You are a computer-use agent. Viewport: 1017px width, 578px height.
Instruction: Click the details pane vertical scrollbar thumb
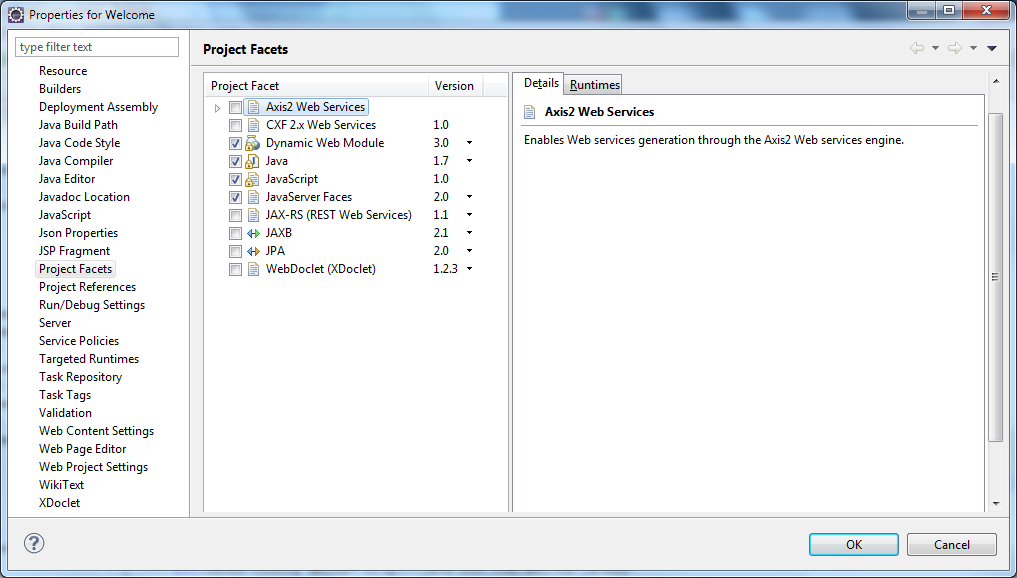coord(996,277)
